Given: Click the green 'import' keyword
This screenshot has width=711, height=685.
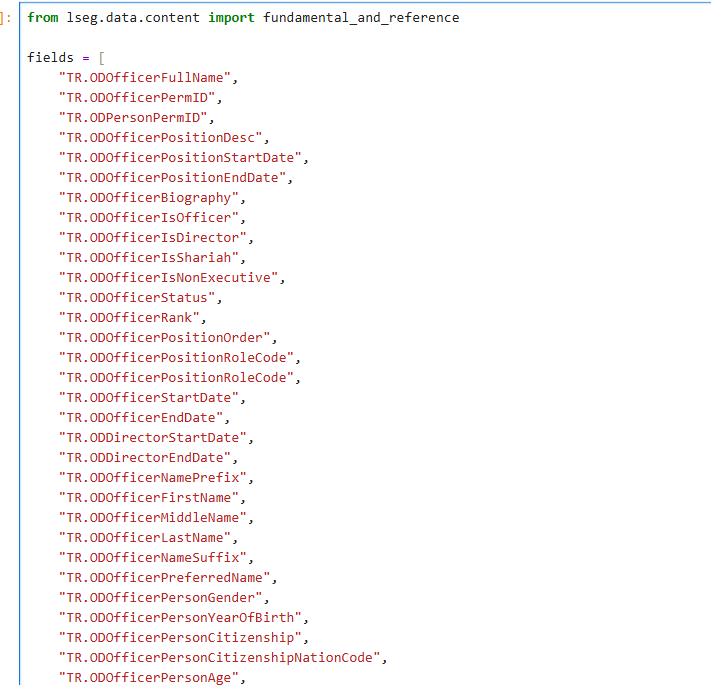Looking at the screenshot, I should click(231, 18).
